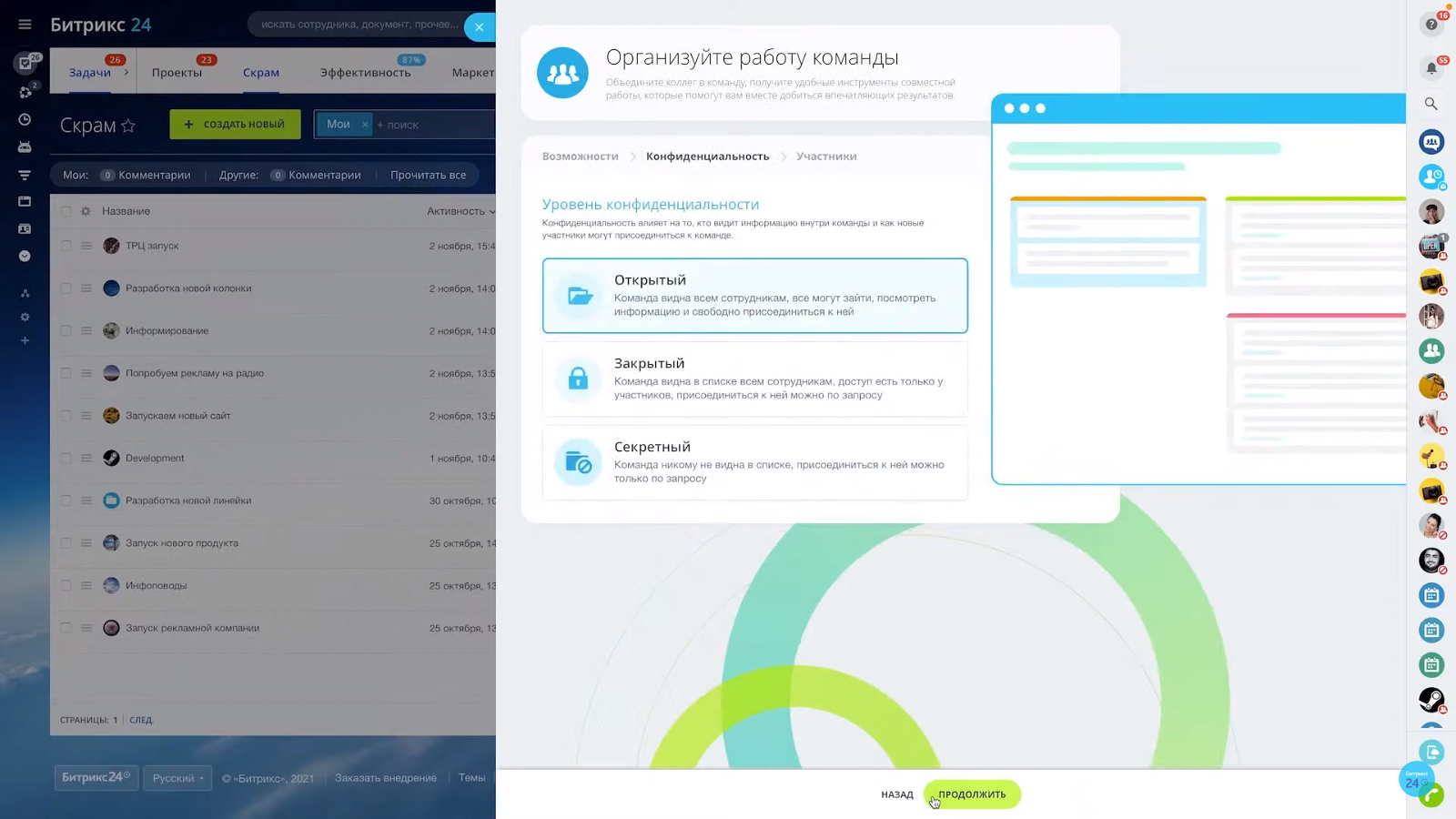Image resolution: width=1456 pixels, height=819 pixels.
Task: Check the box for Development row
Action: 66,459
